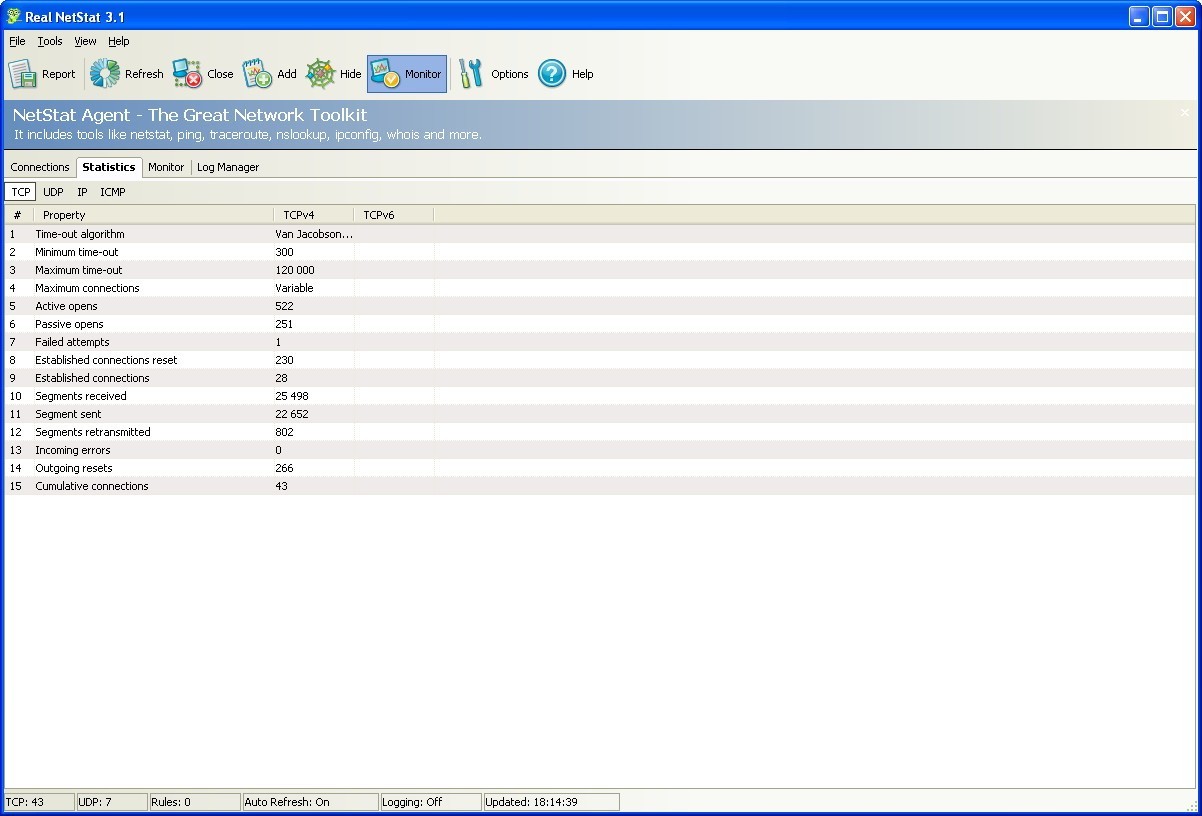Sort by the # column header
The width and height of the screenshot is (1202, 816).
pyautogui.click(x=19, y=215)
